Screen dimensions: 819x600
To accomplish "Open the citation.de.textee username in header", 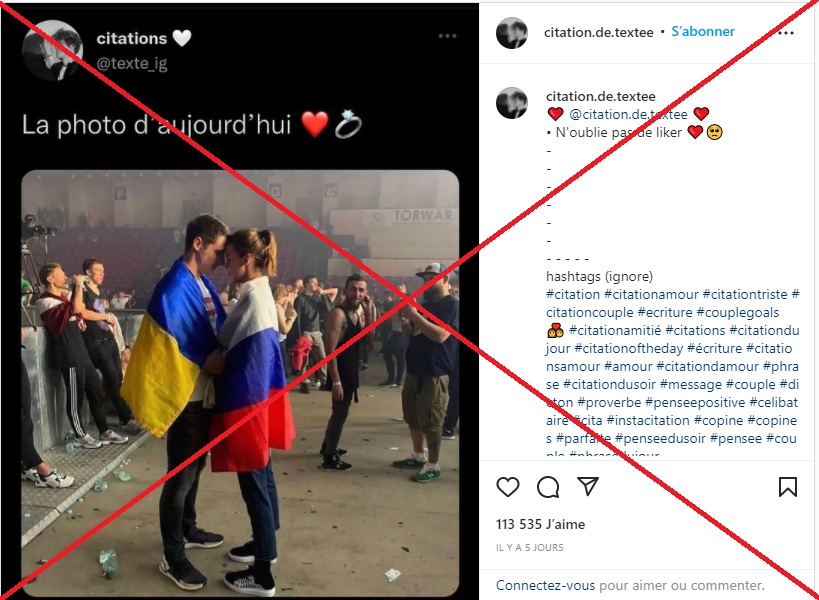I will pyautogui.click(x=599, y=32).
